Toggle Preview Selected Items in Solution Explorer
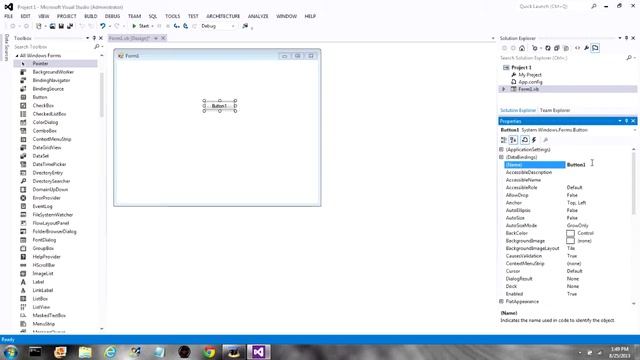This screenshot has height=360, width=640. pos(596,48)
